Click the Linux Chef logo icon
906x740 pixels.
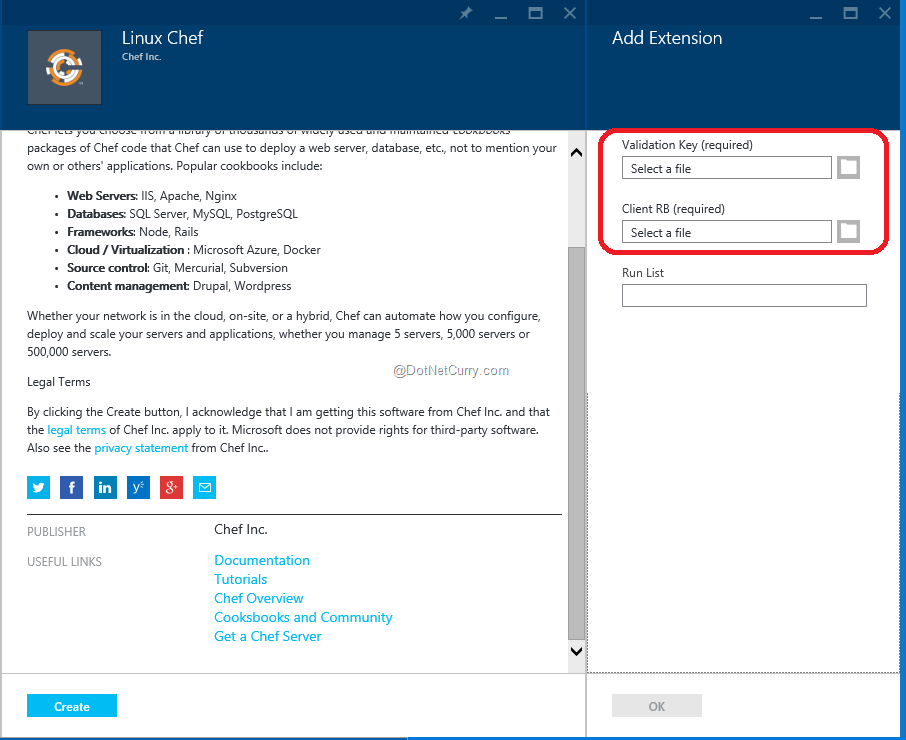pyautogui.click(x=64, y=68)
